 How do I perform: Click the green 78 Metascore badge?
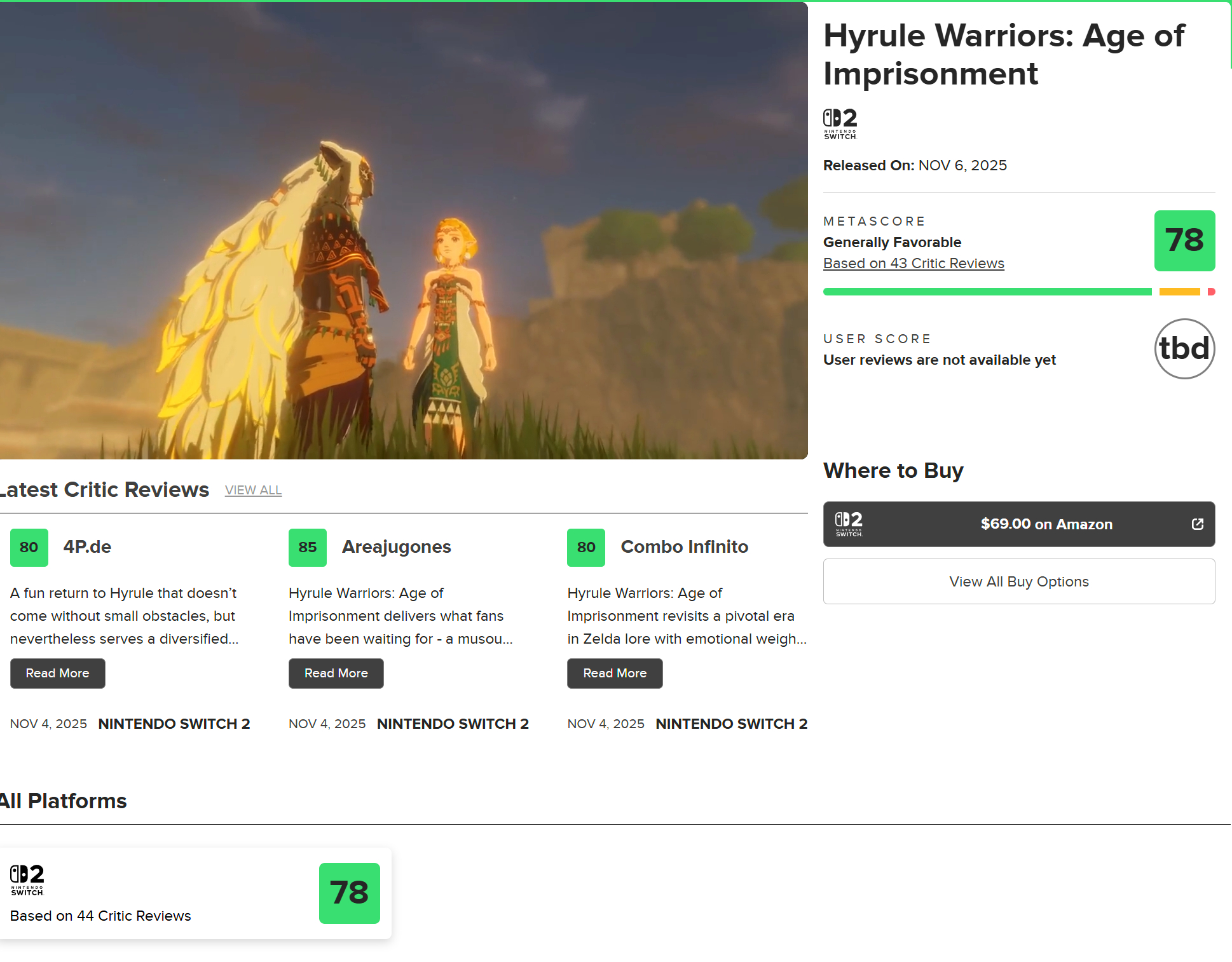1184,241
